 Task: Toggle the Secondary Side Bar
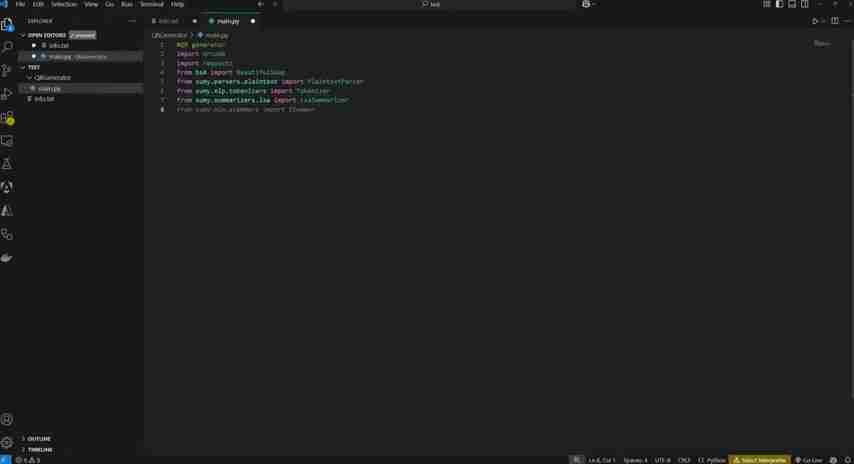pyautogui.click(x=804, y=4)
